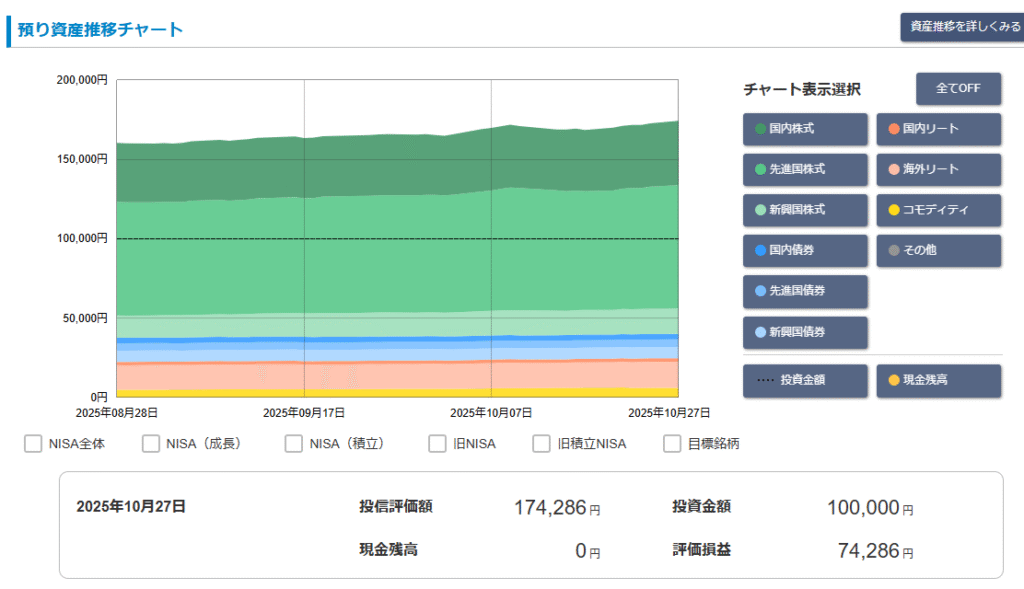
Task: Toggle the 国内債券 chart display
Action: pos(805,251)
